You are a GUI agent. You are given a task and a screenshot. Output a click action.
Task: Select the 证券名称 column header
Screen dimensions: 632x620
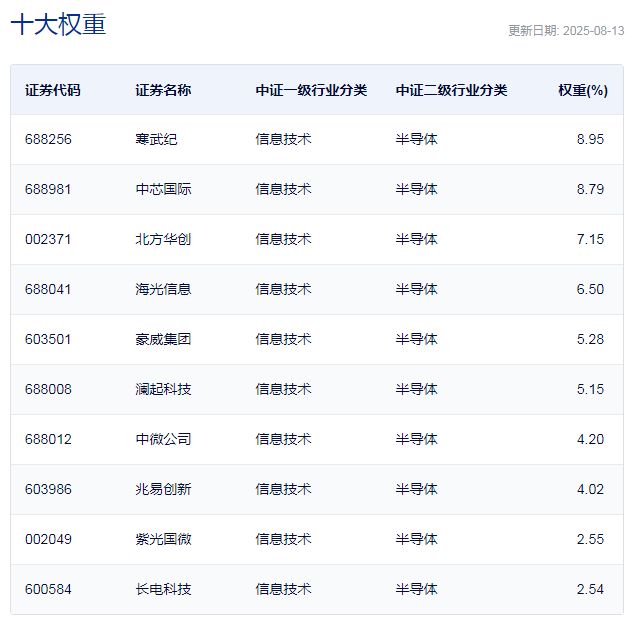click(x=163, y=90)
